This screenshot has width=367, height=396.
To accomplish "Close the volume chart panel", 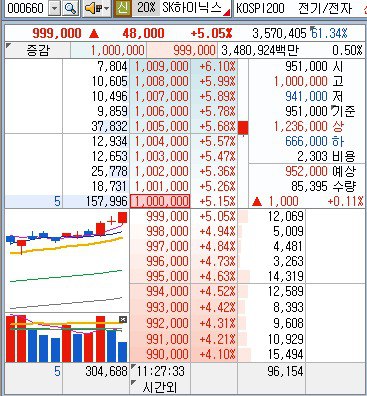I will (x=123, y=319).
